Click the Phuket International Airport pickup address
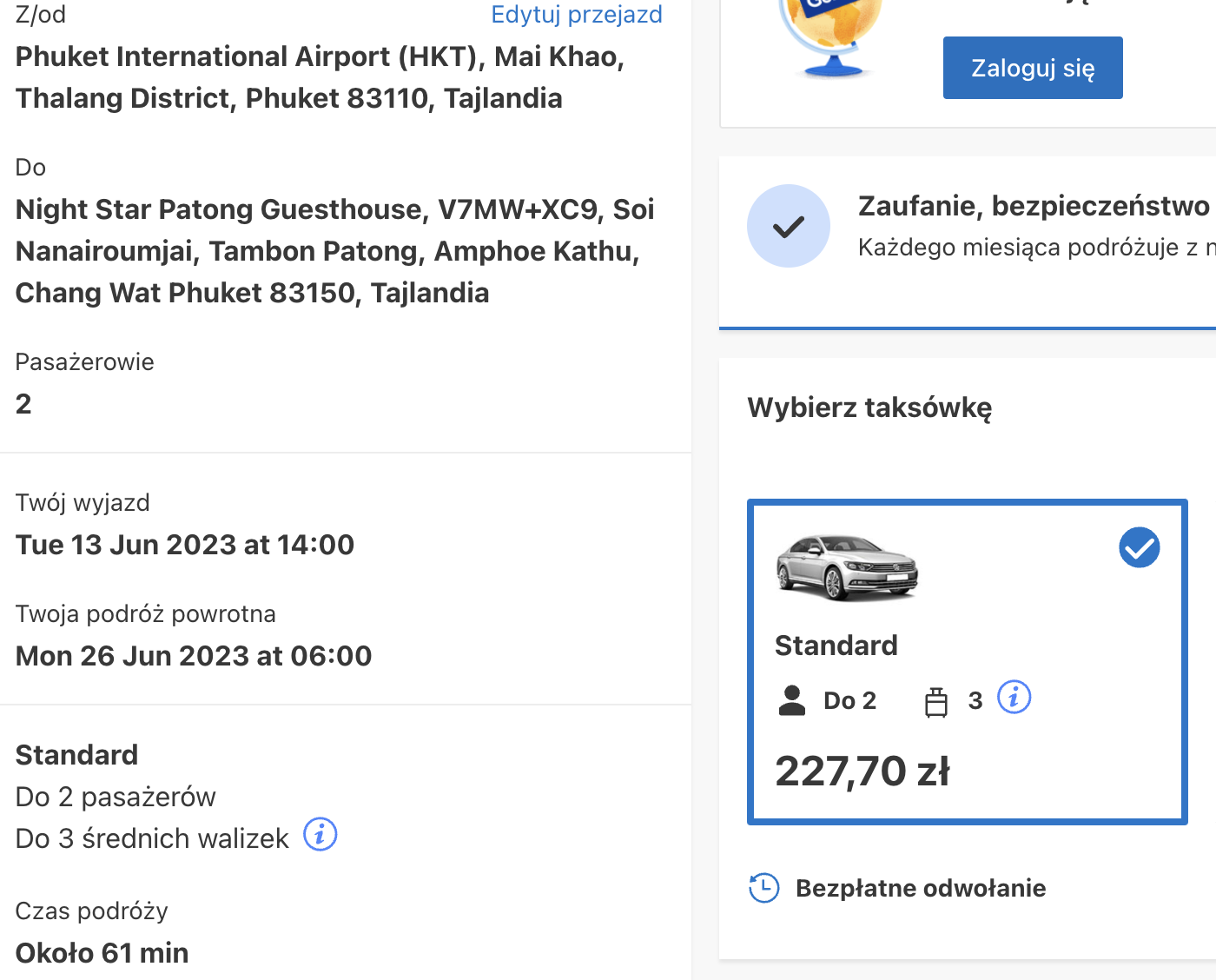1216x980 pixels. point(321,77)
